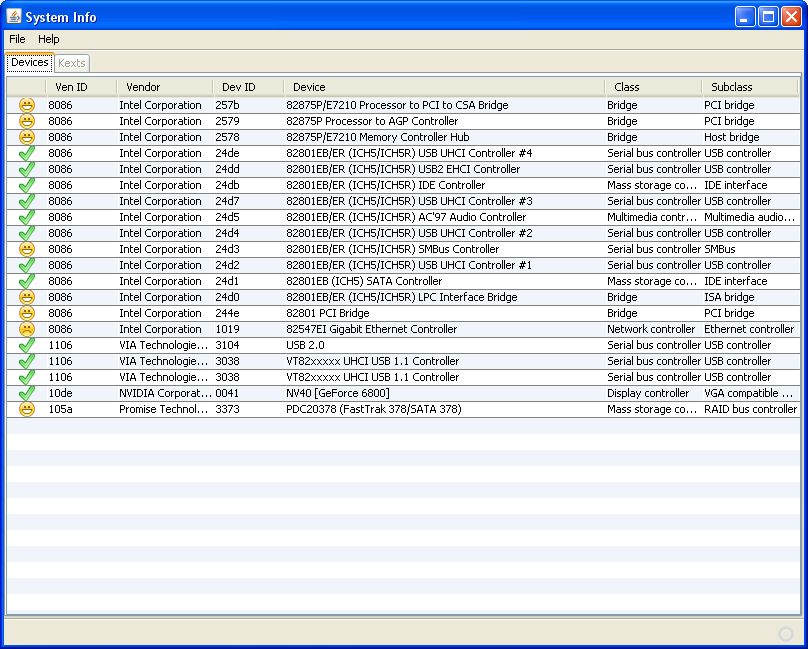Image resolution: width=808 pixels, height=649 pixels.
Task: Maximize the System Info window
Action: [x=768, y=17]
